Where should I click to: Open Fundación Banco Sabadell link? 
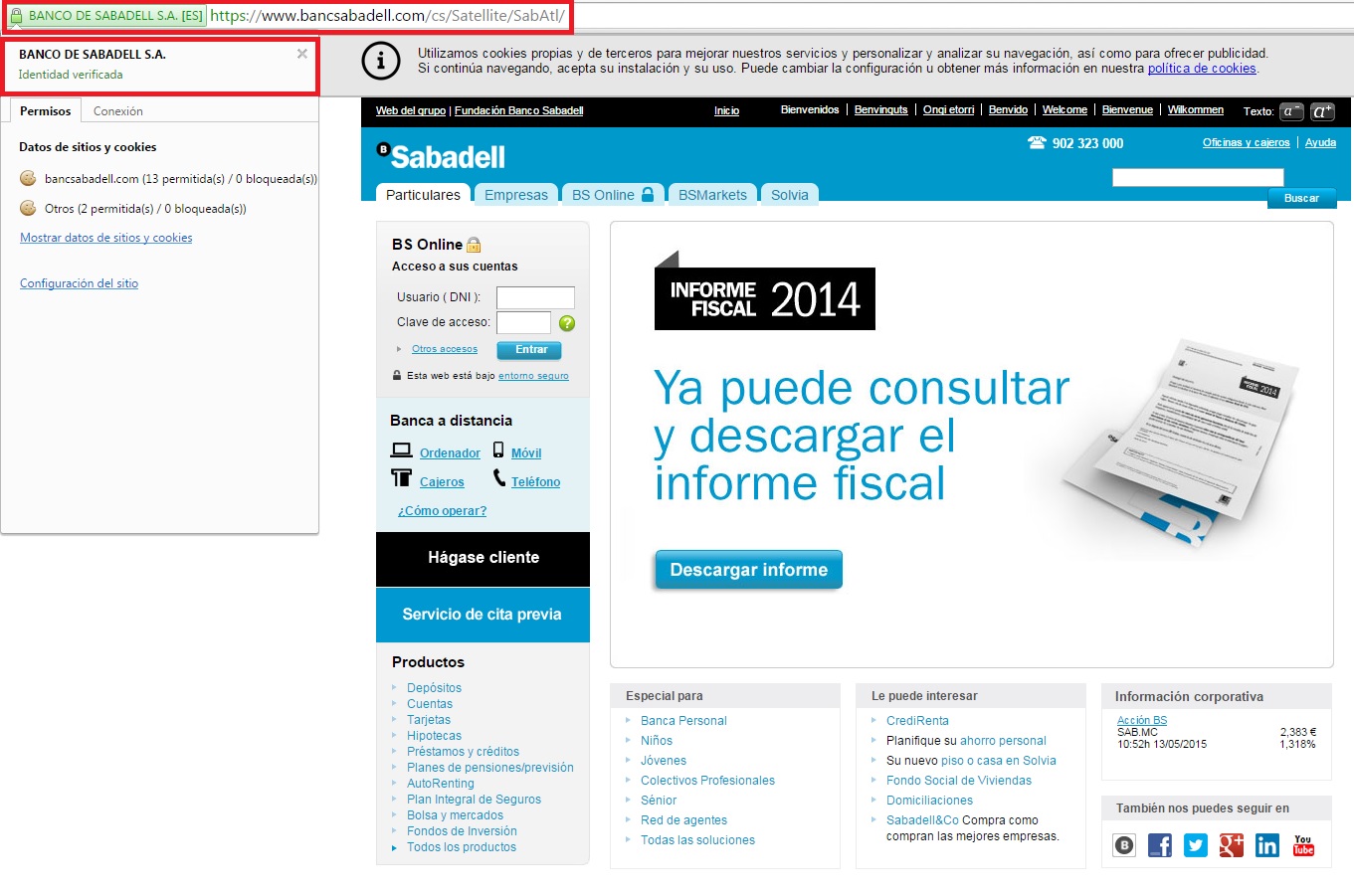518,110
